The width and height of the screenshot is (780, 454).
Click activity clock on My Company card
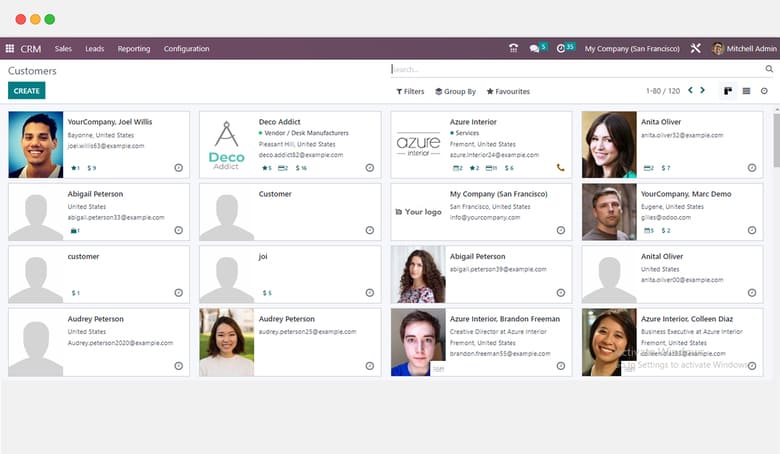pyautogui.click(x=561, y=230)
